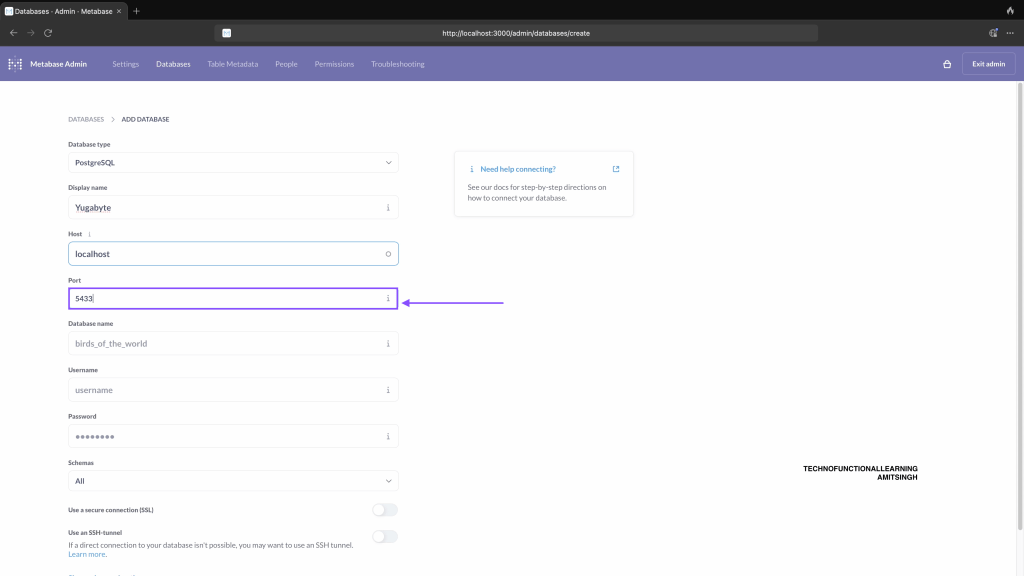Image resolution: width=1024 pixels, height=576 pixels.
Task: Click the external link icon in help card
Action: (x=616, y=169)
